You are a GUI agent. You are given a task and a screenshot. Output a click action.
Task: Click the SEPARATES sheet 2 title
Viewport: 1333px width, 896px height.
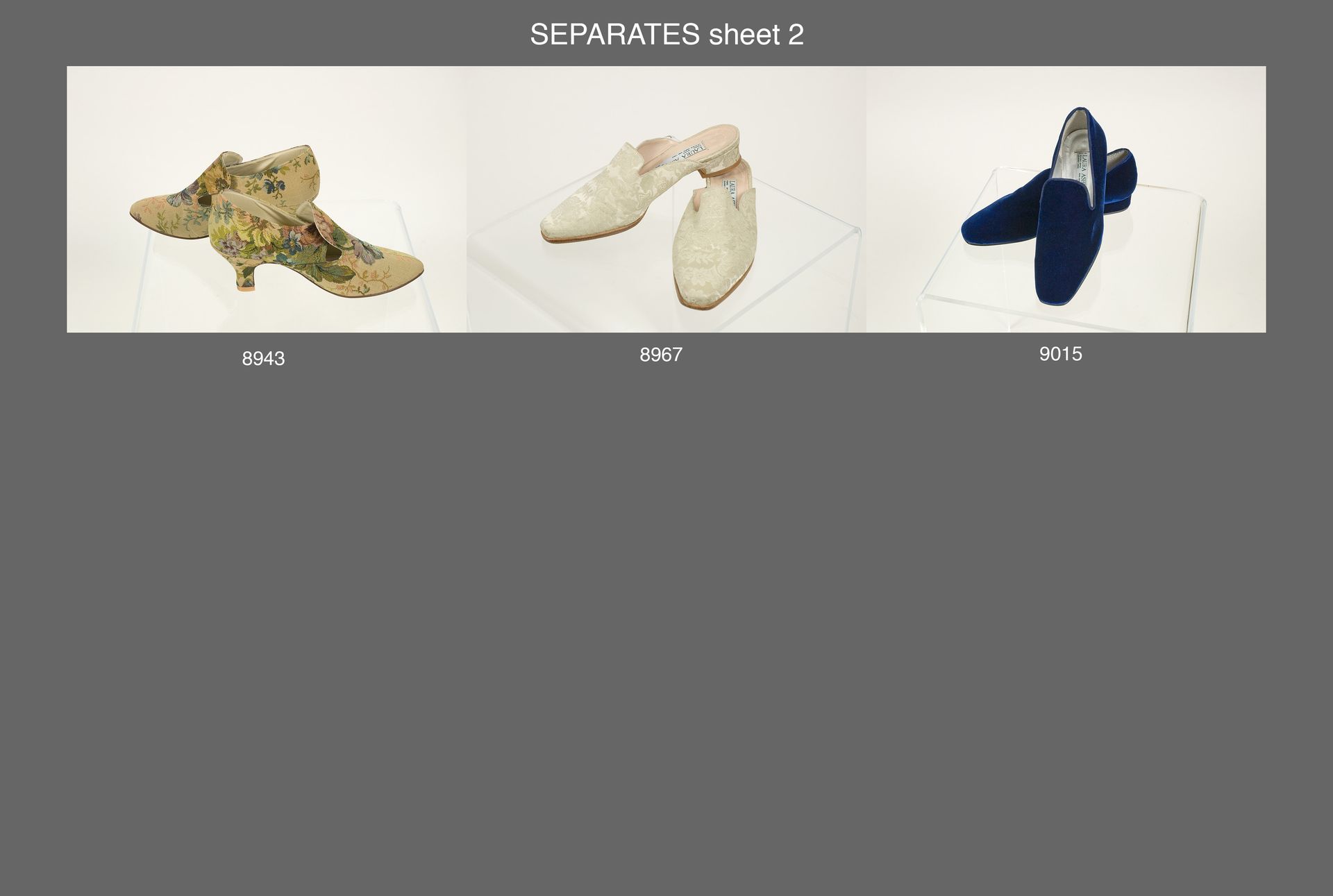(666, 35)
